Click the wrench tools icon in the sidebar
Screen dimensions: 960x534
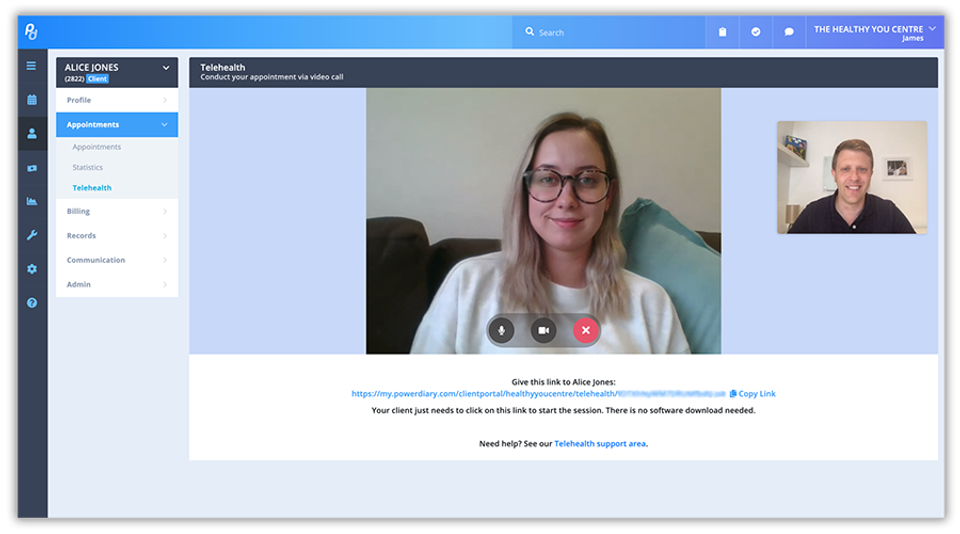click(x=31, y=235)
